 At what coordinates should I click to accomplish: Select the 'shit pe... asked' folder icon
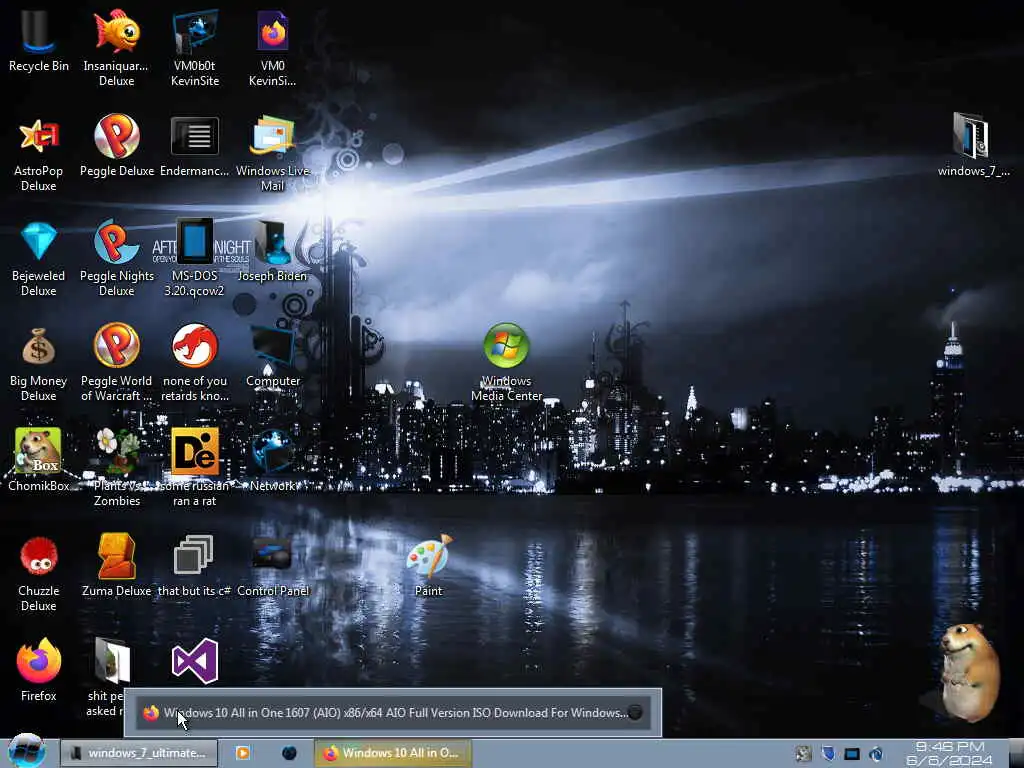pos(112,660)
